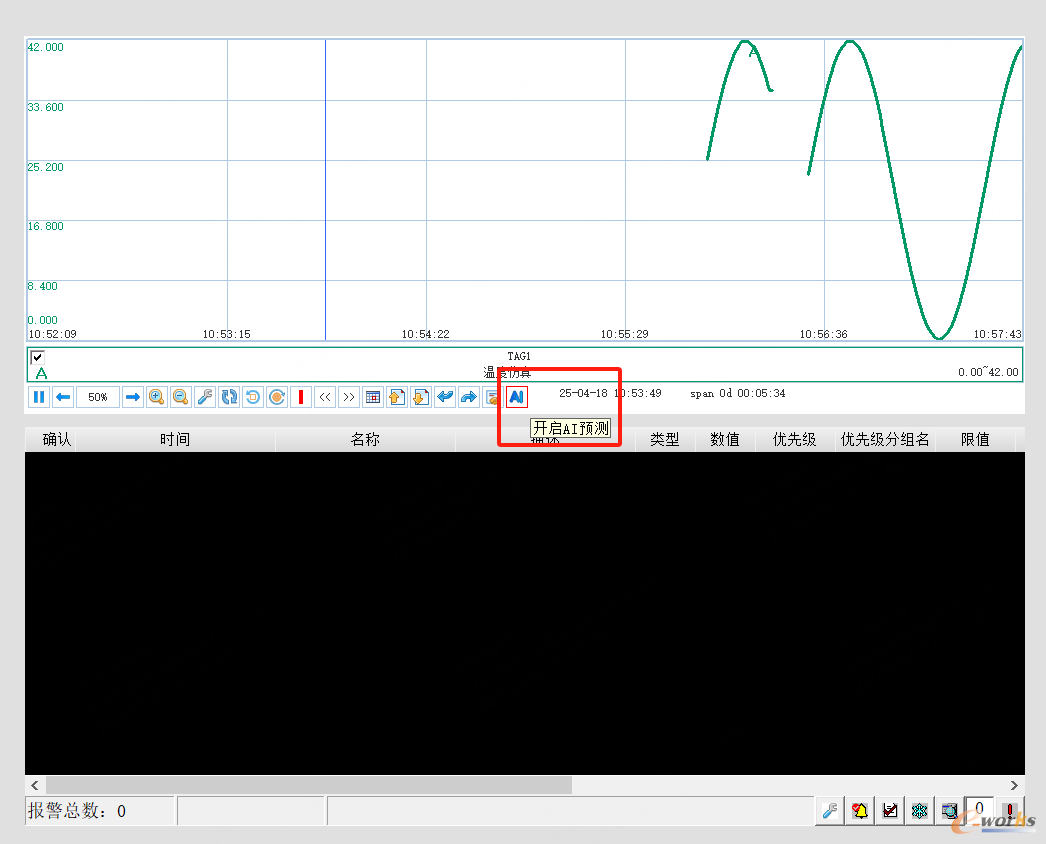Click the AI prediction toolbar icon
Viewport: 1046px width, 844px height.
[516, 397]
